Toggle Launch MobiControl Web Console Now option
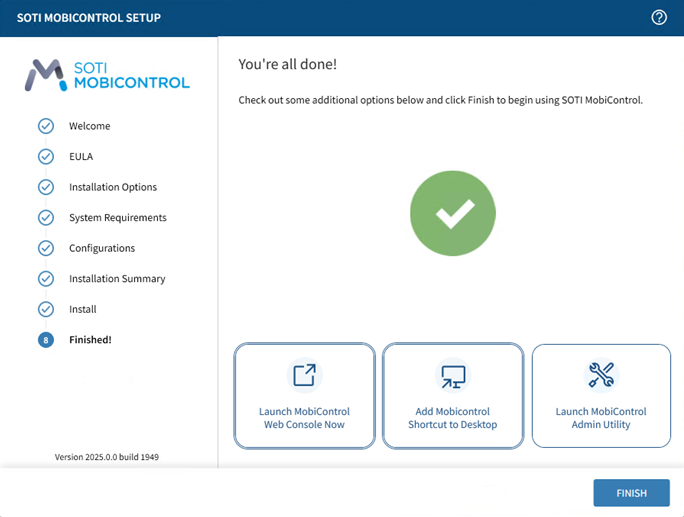 (x=304, y=396)
